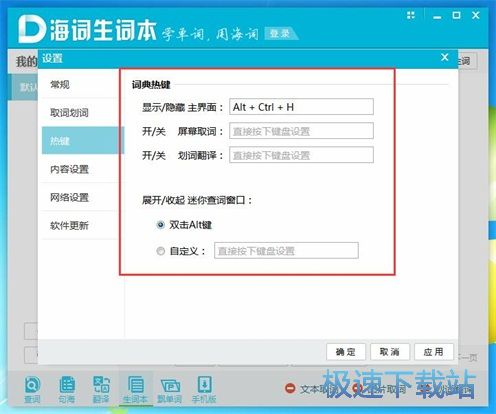Select the 自定义 radio button
The height and width of the screenshot is (414, 496).
160,251
